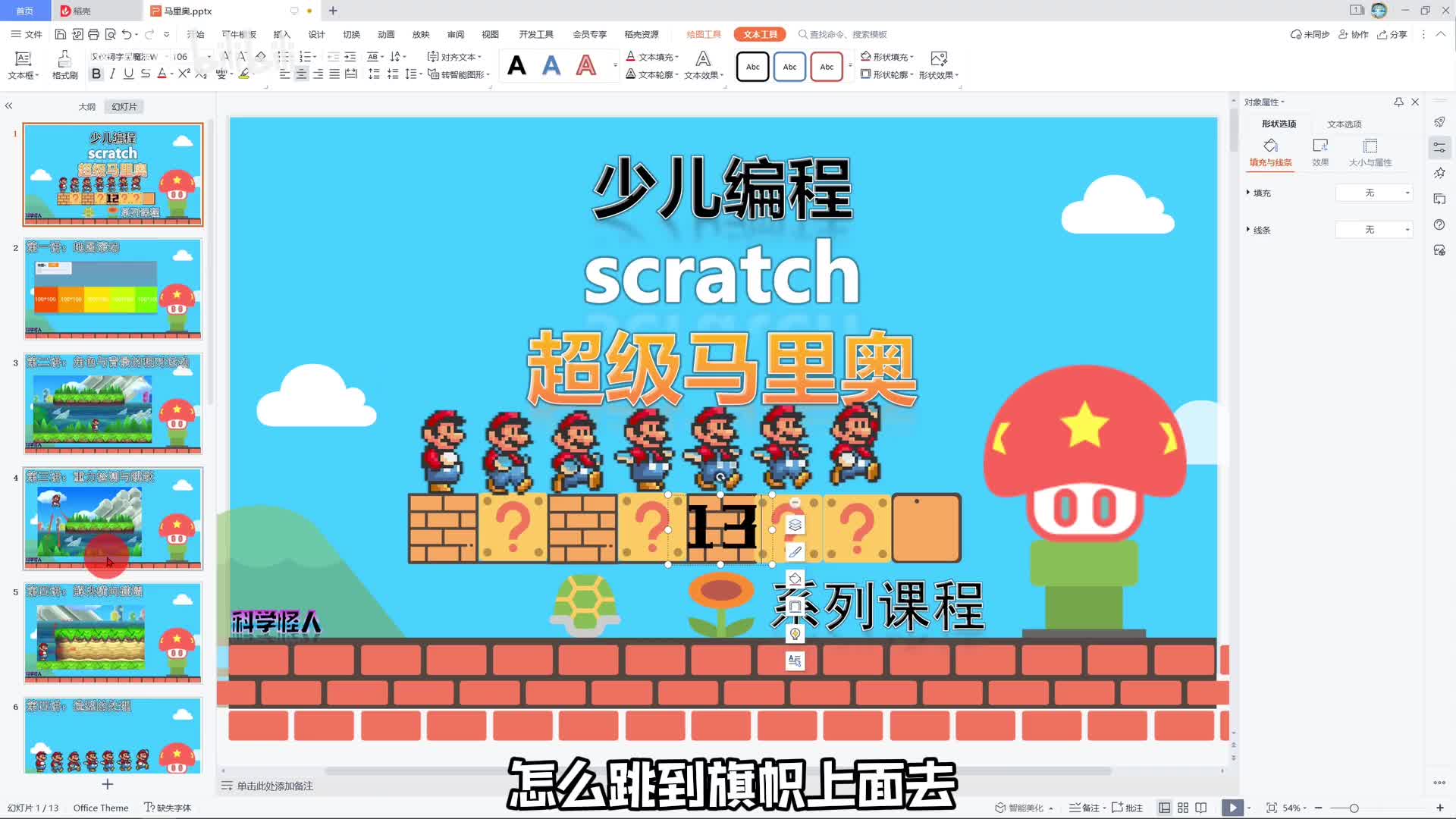Switch to 文本选项 in properties panel
1456x819 pixels.
(1344, 124)
